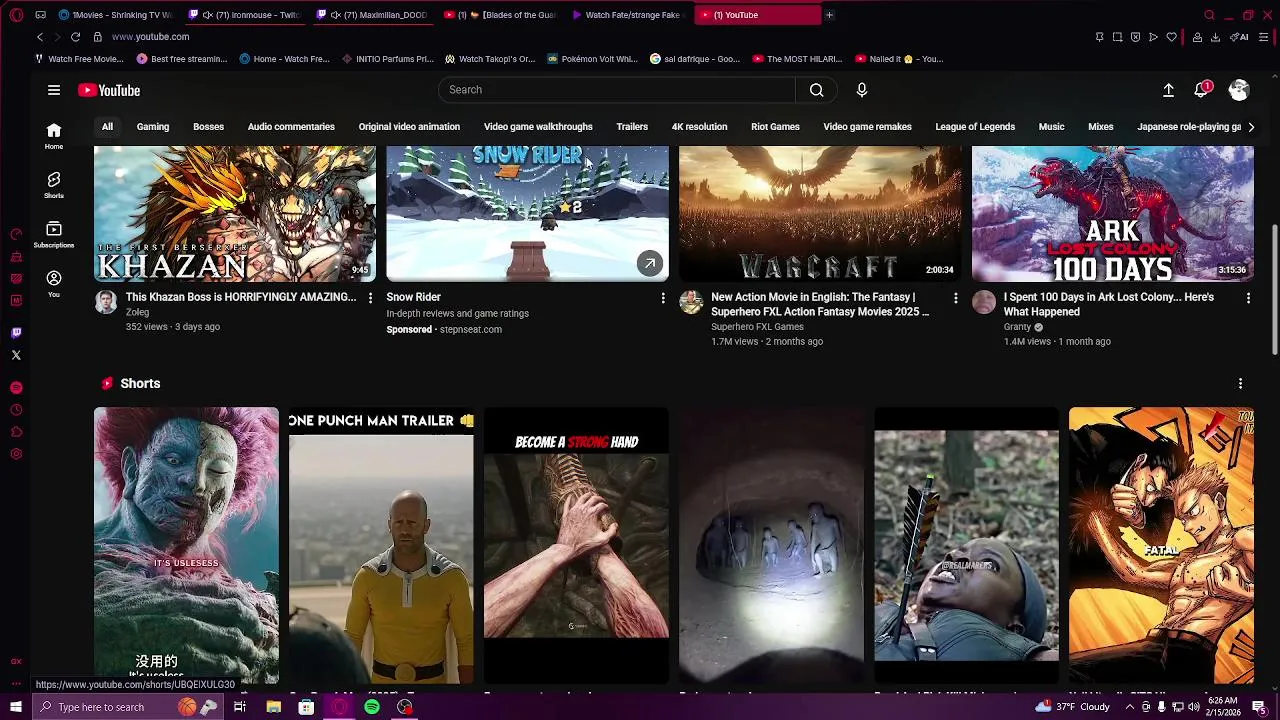
Task: Open Shorts in YouTube sidebar
Action: pos(54,185)
